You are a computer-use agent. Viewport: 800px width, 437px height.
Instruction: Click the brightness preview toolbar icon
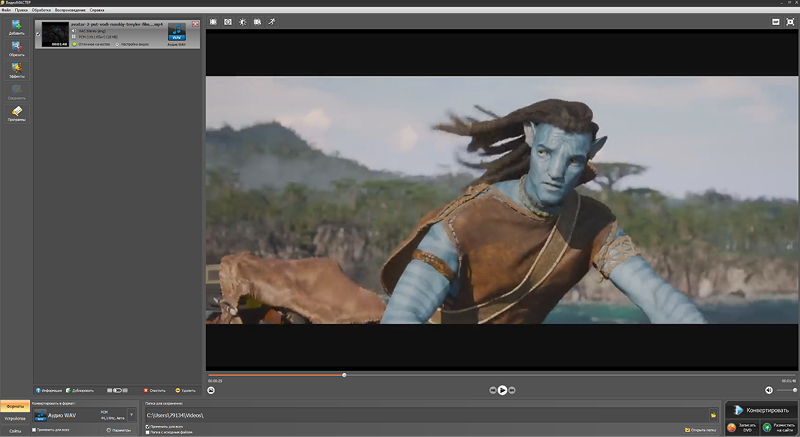[243, 22]
